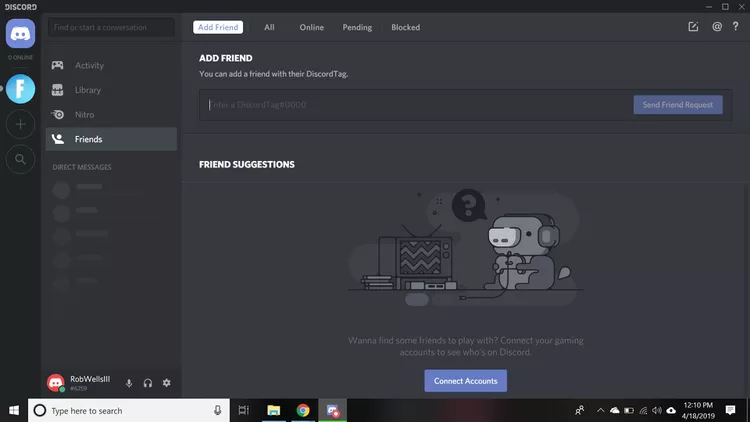Click the cloud upload tray icon
This screenshot has width=750, height=422.
click(671, 411)
